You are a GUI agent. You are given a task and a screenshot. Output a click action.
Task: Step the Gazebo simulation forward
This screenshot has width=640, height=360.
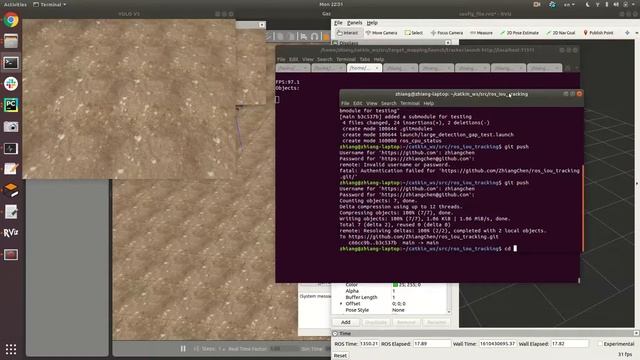click(196, 349)
